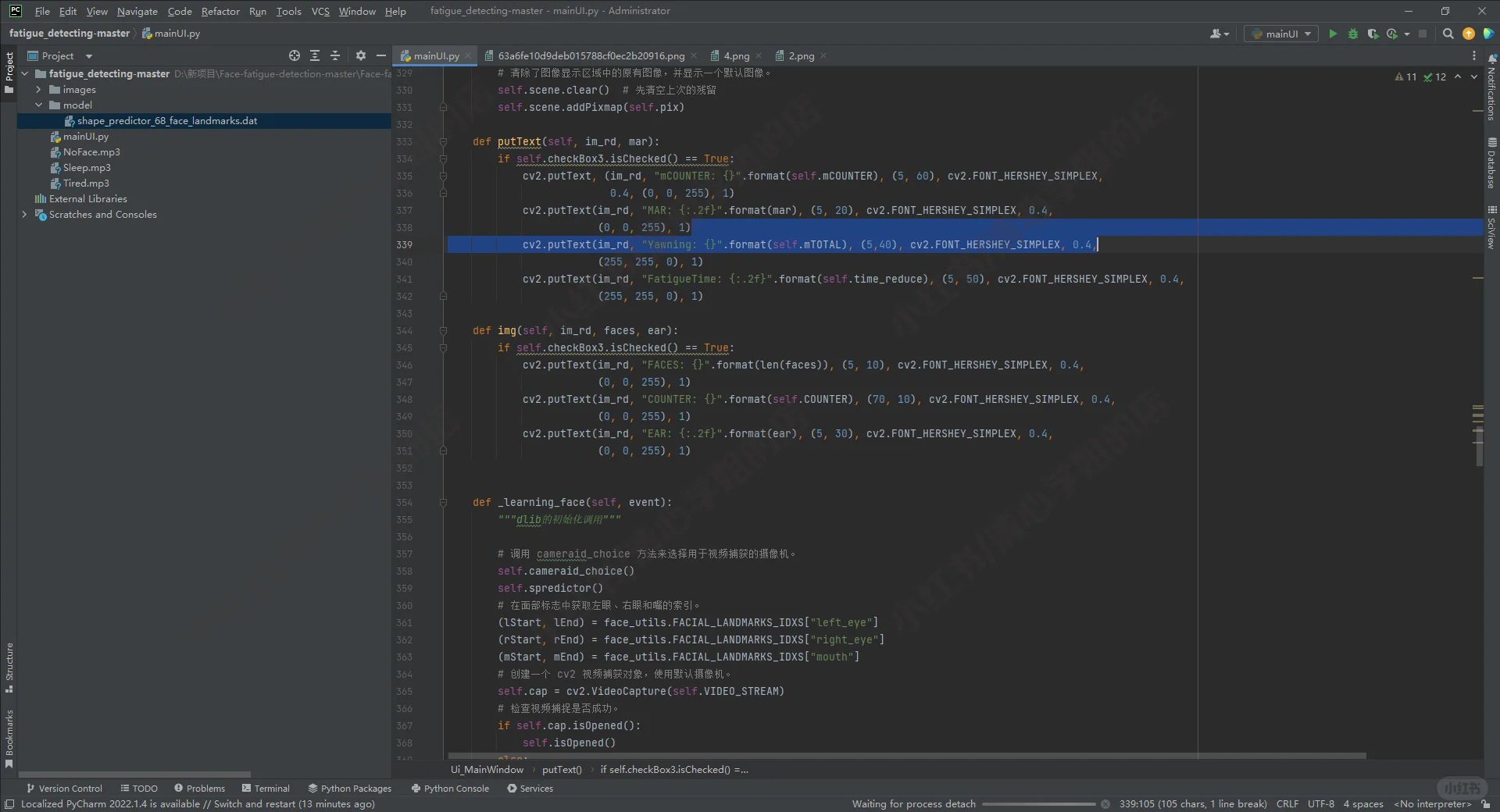Expand the images folder

(38, 89)
